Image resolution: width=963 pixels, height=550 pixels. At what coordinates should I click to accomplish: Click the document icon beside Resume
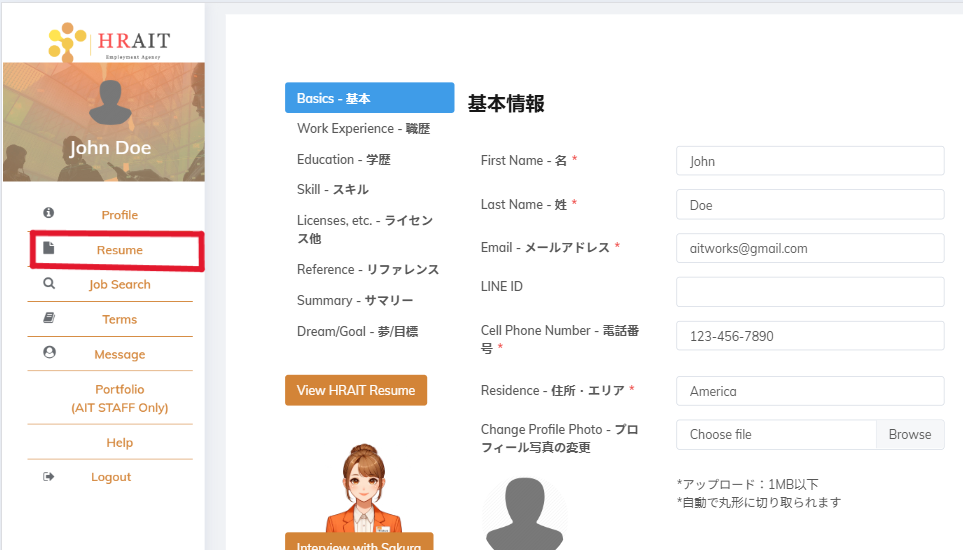click(49, 247)
